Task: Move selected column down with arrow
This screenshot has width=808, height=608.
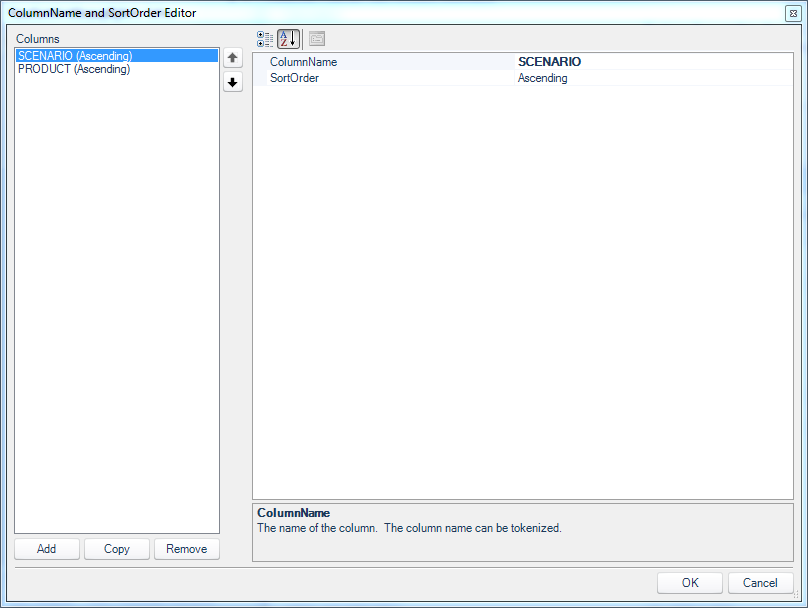Action: click(x=233, y=82)
